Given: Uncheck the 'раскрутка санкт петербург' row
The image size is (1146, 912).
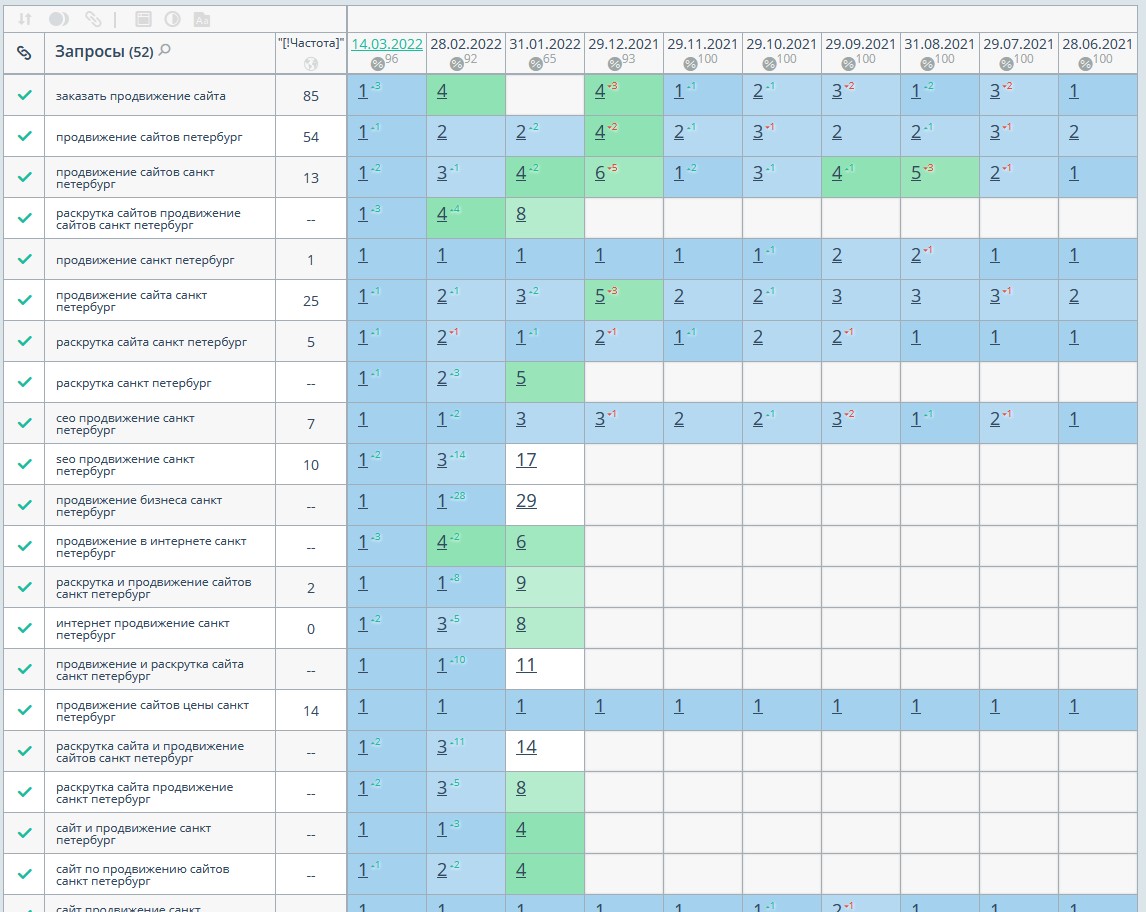Looking at the screenshot, I should tap(25, 382).
